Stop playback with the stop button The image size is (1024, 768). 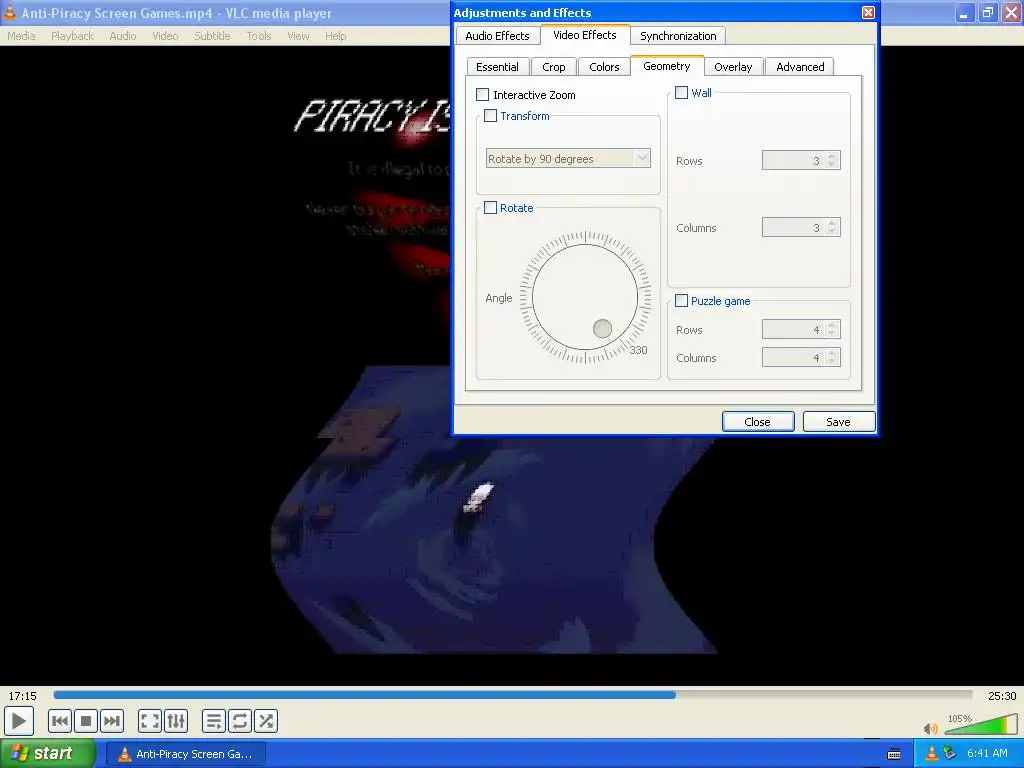click(x=86, y=722)
